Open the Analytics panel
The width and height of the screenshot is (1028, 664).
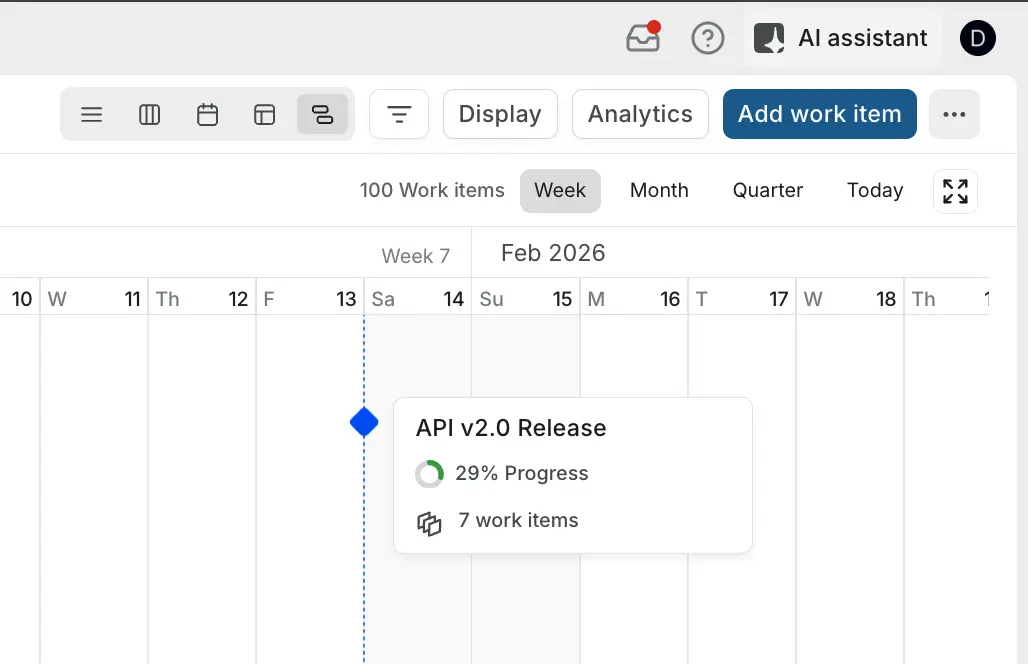[640, 114]
